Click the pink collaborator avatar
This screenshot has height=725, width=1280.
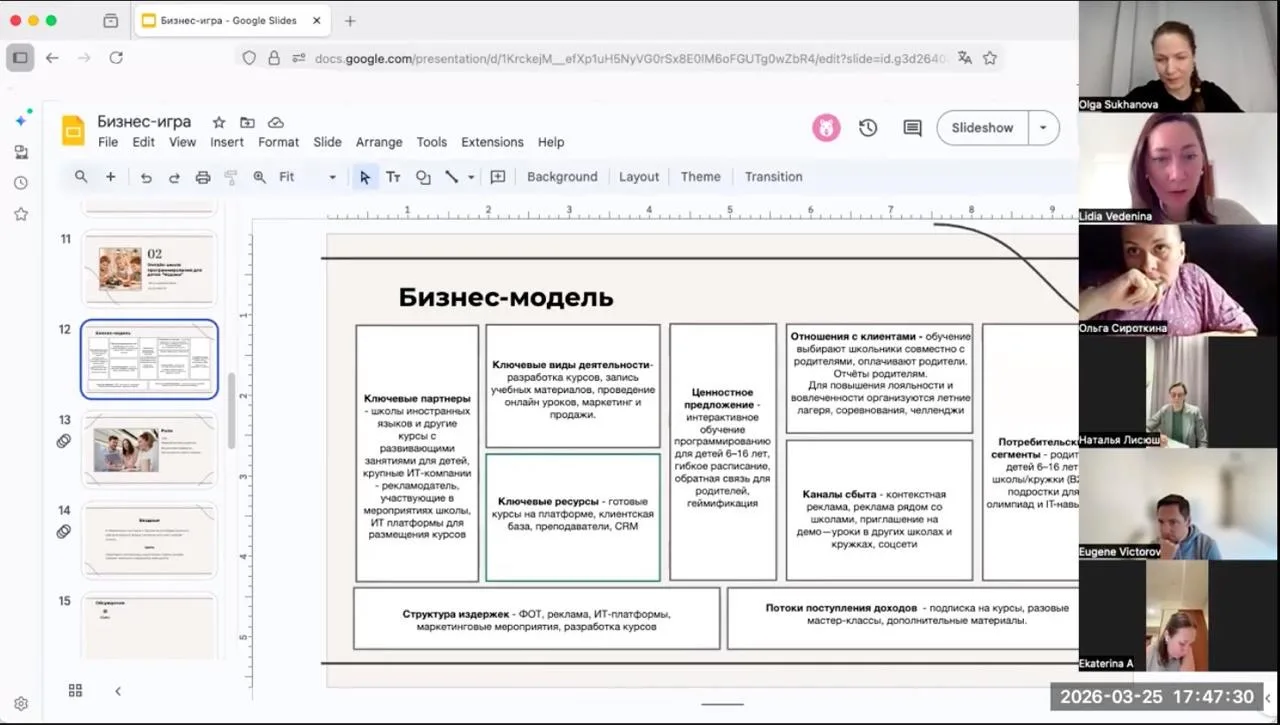[x=826, y=128]
